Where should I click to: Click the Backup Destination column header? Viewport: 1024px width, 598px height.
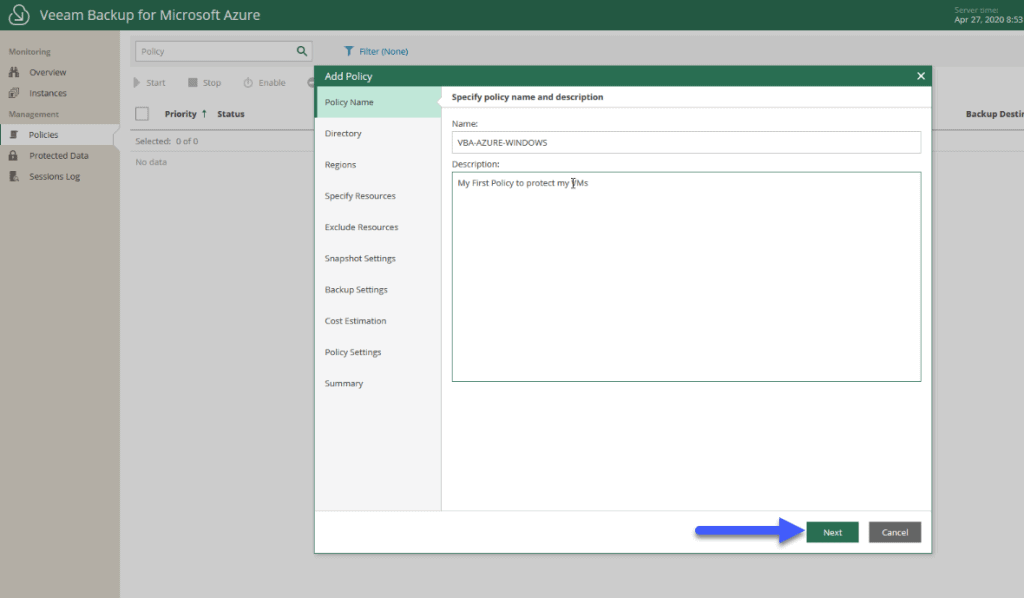995,114
